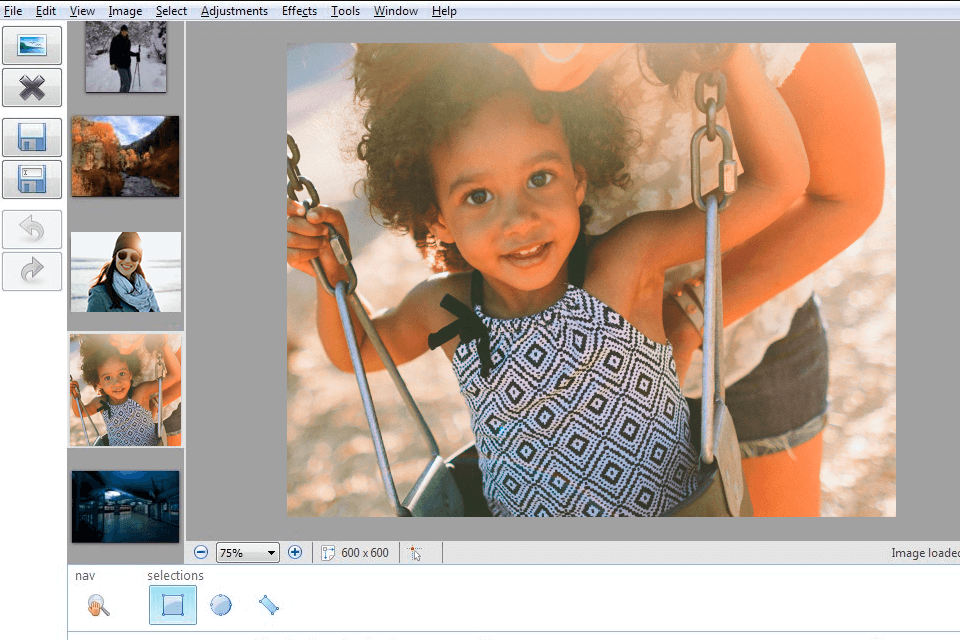Enable the rotated rectangle selection tool
Viewport: 960px width, 640px height.
point(268,605)
